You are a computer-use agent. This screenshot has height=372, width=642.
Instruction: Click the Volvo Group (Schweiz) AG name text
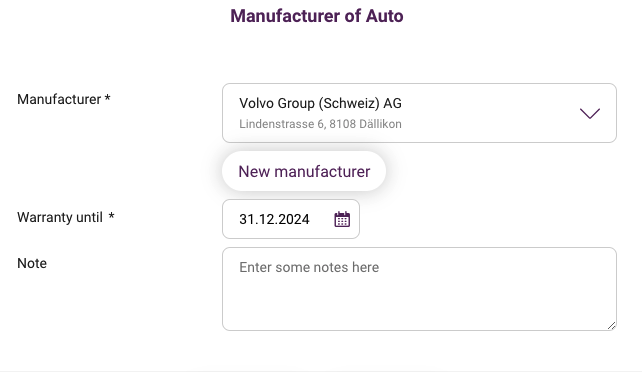[x=320, y=103]
